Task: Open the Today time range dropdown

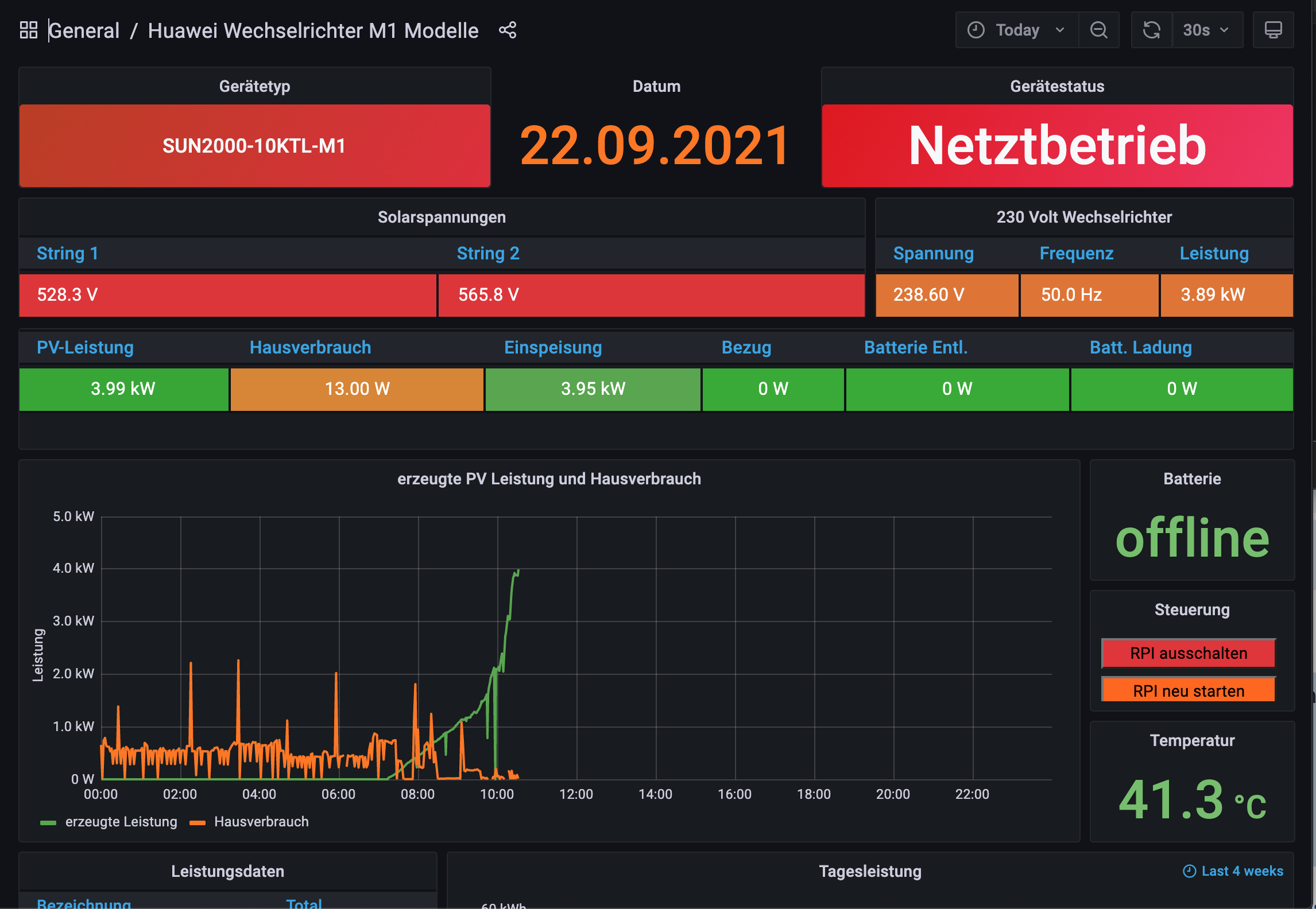Action: (1017, 30)
